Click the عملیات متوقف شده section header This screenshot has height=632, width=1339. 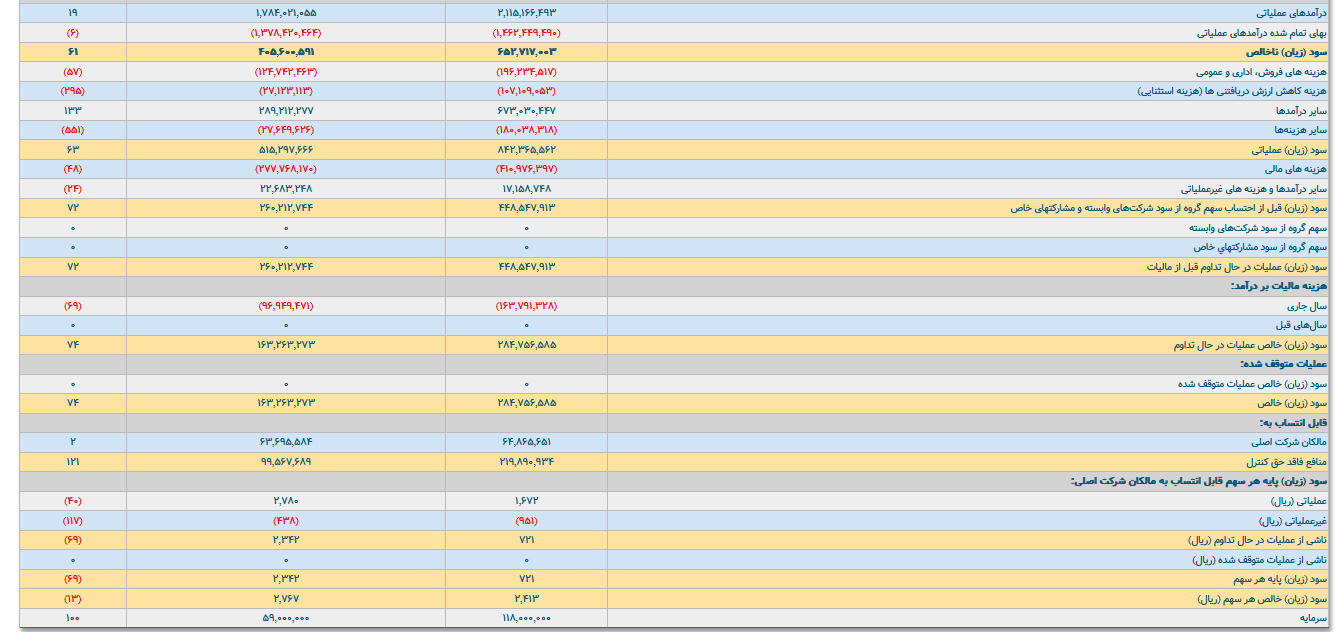tap(1284, 364)
